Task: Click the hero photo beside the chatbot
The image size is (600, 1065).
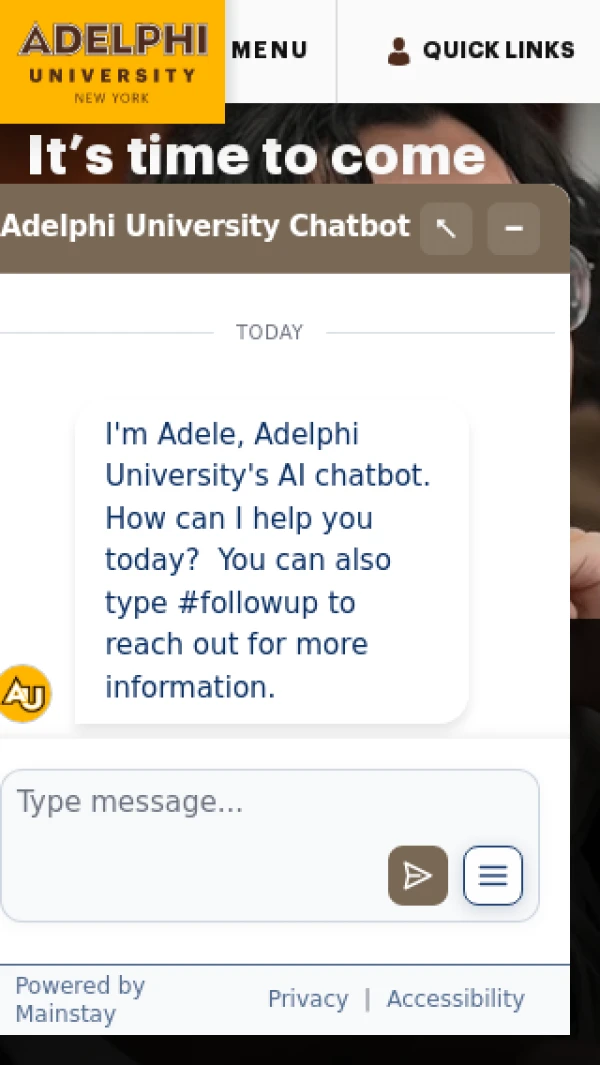Action: point(585,450)
